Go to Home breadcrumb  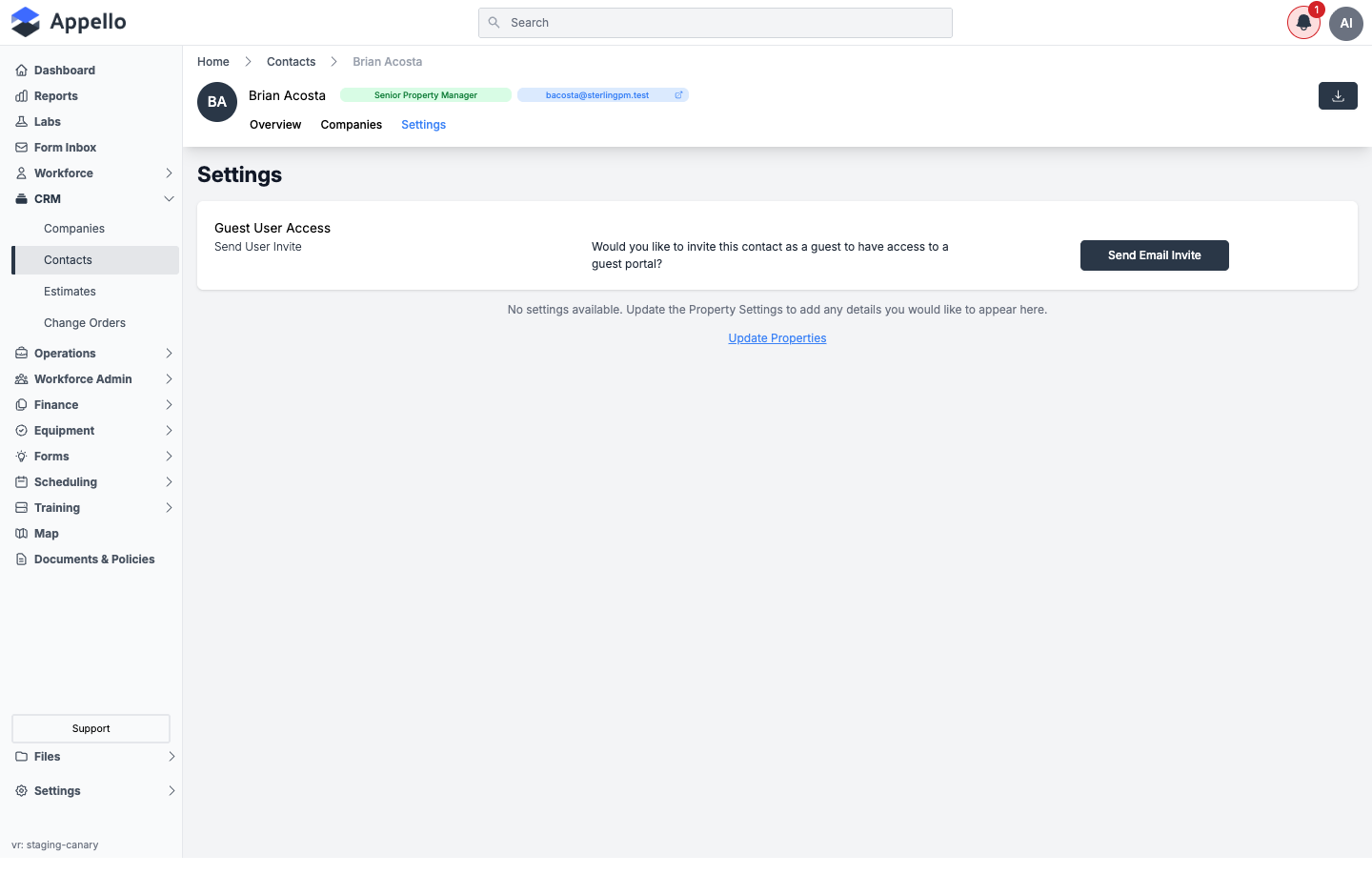click(213, 62)
